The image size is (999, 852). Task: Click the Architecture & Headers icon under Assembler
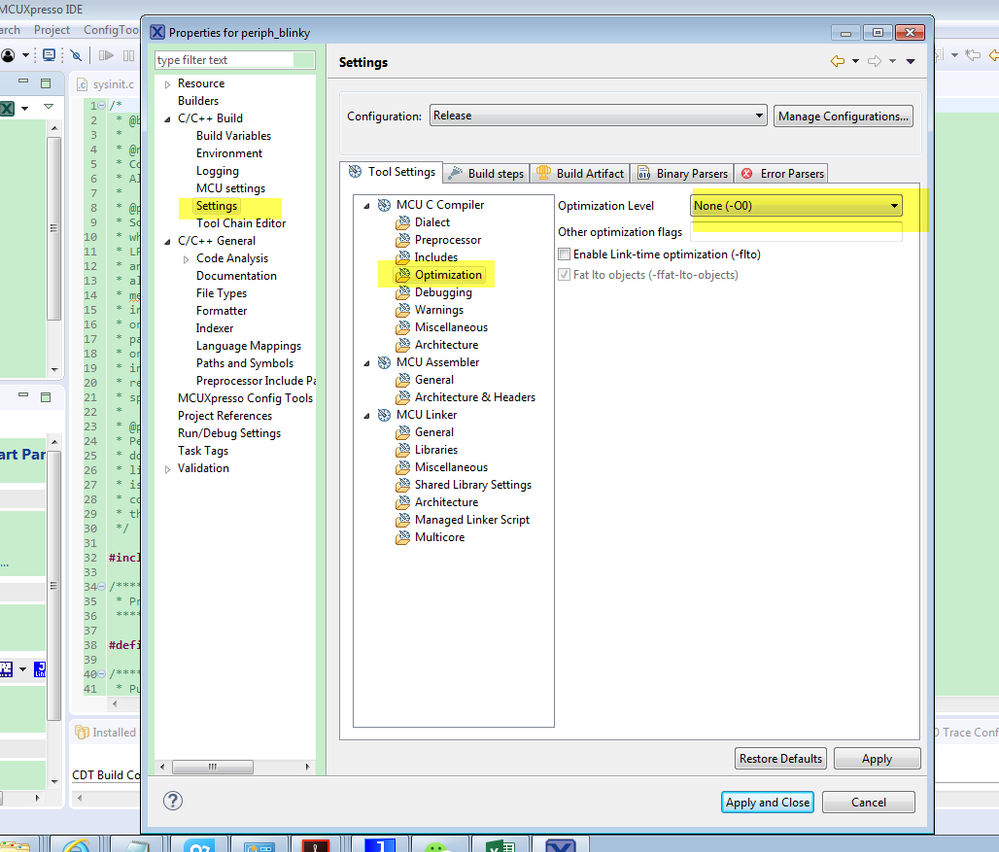click(403, 398)
